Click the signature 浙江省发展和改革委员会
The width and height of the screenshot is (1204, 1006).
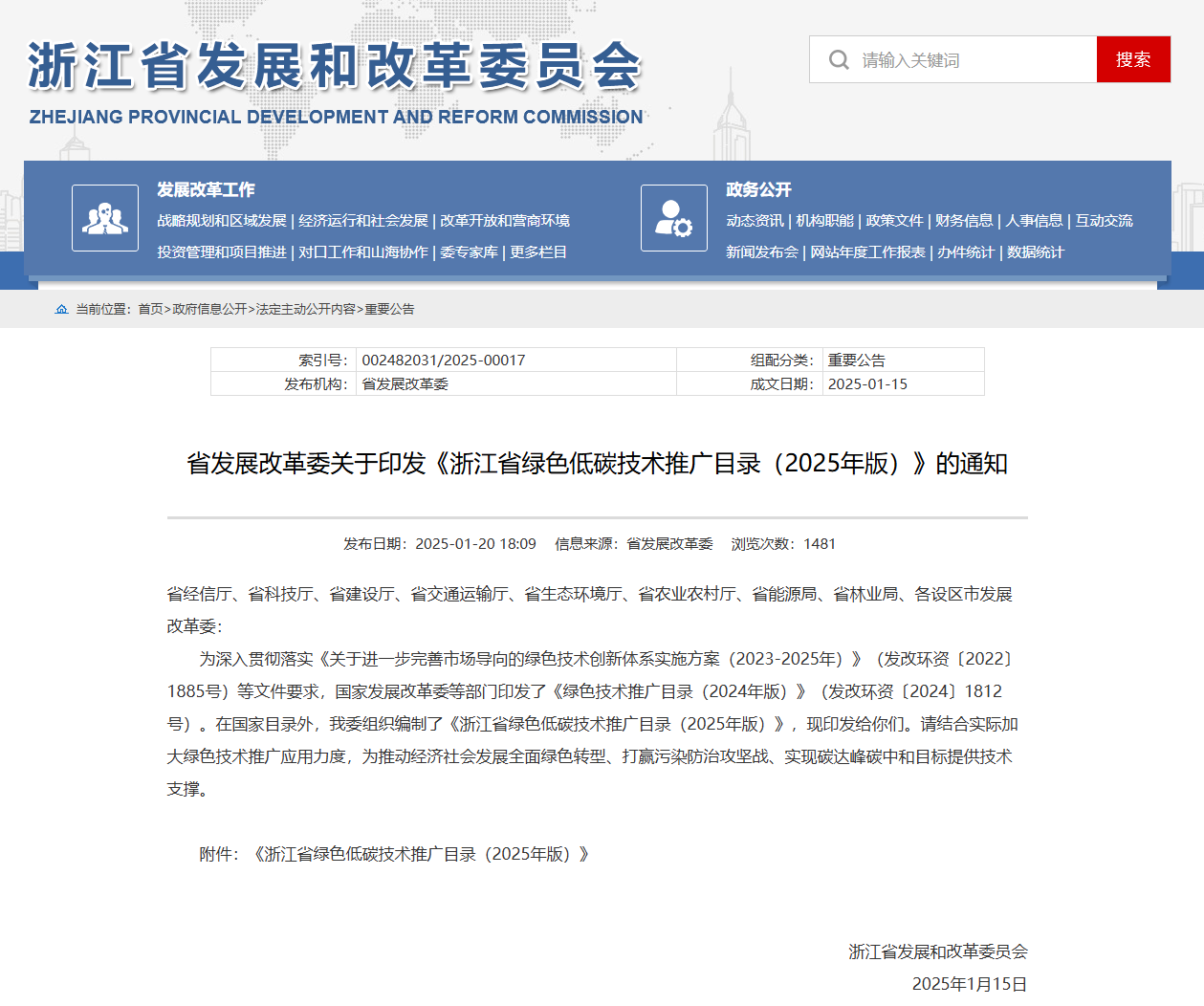tap(938, 951)
